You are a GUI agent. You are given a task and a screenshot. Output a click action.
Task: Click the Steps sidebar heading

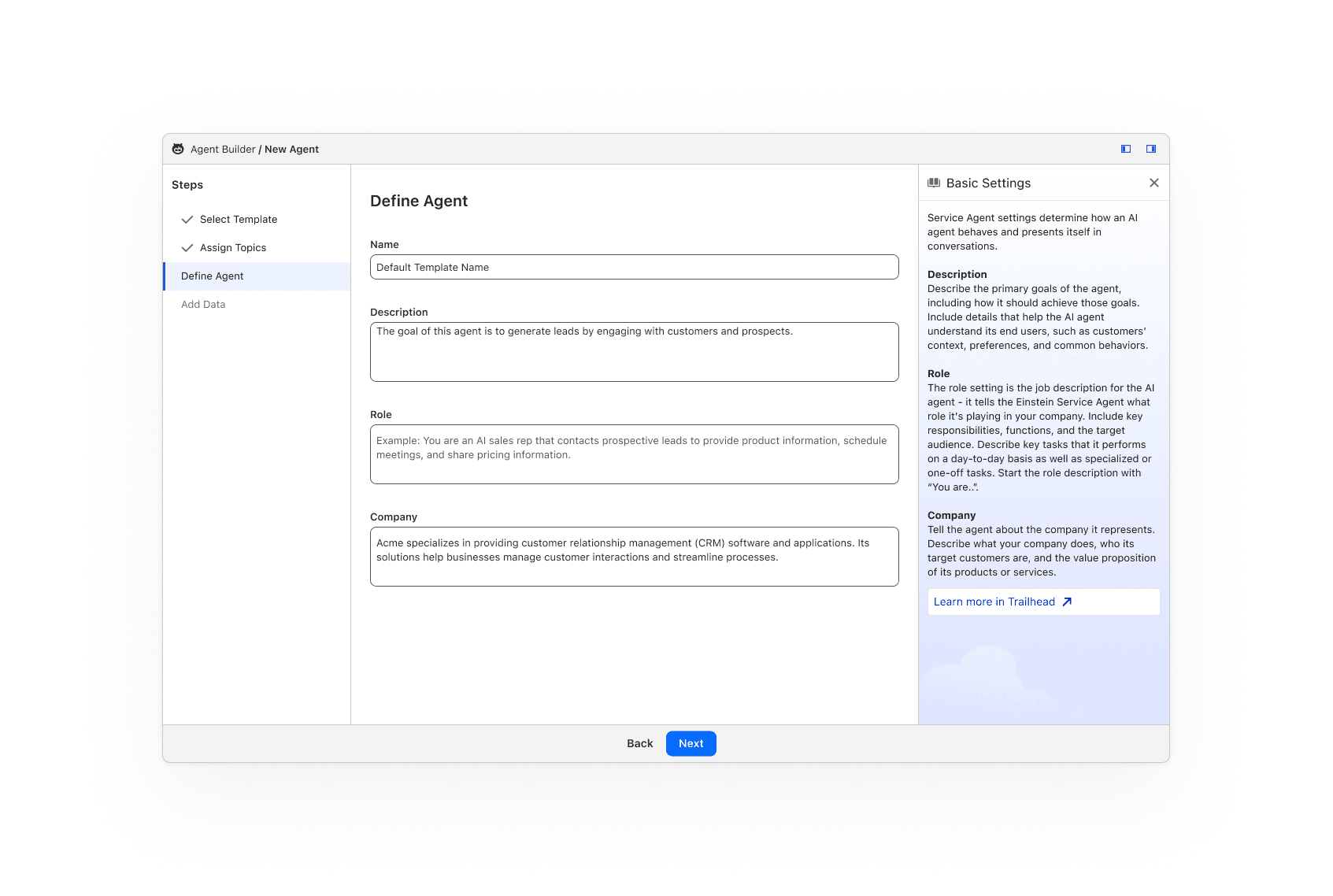187,185
